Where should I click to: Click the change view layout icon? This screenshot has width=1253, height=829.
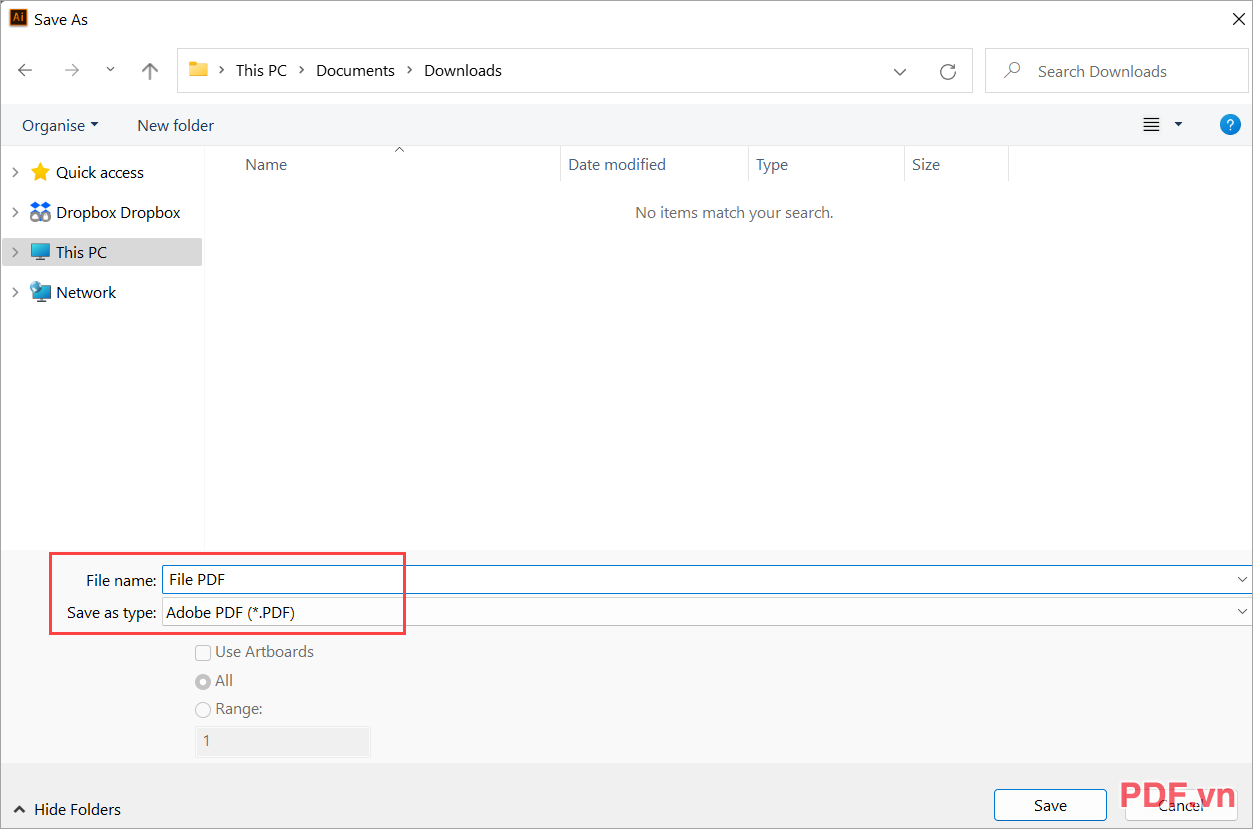(1152, 124)
